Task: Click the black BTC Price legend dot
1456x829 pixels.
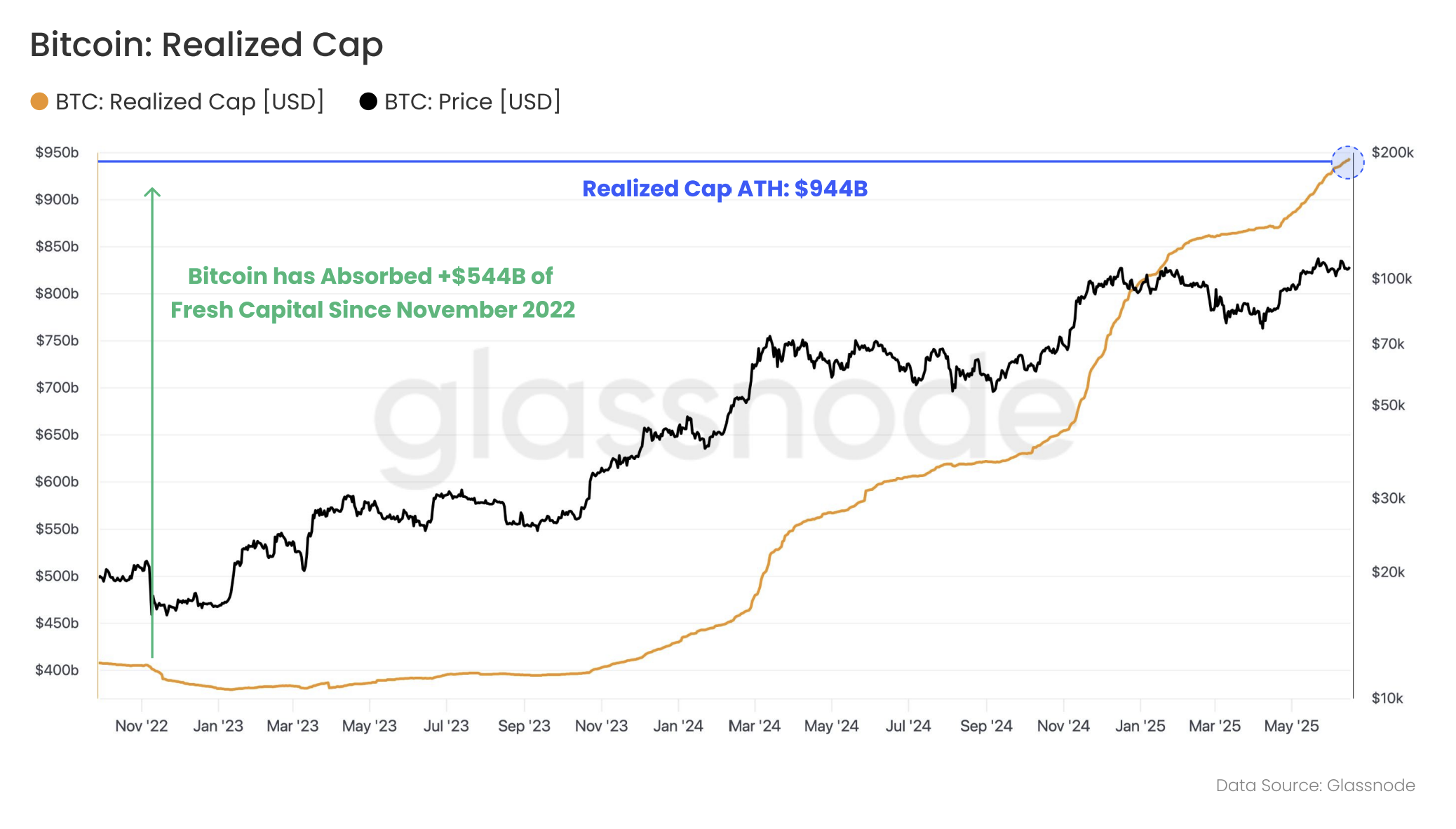Action: (368, 102)
